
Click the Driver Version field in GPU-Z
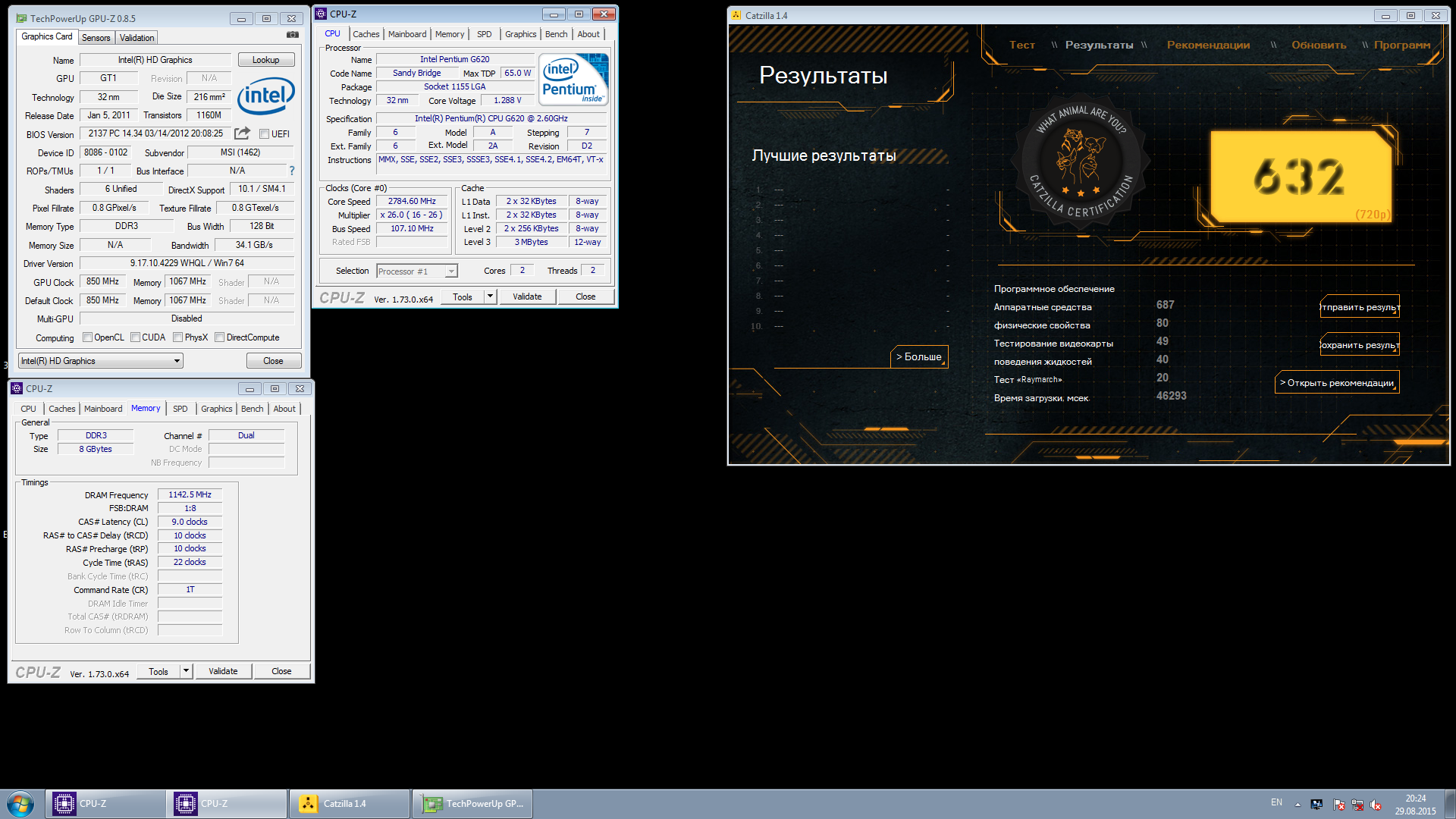coord(187,263)
